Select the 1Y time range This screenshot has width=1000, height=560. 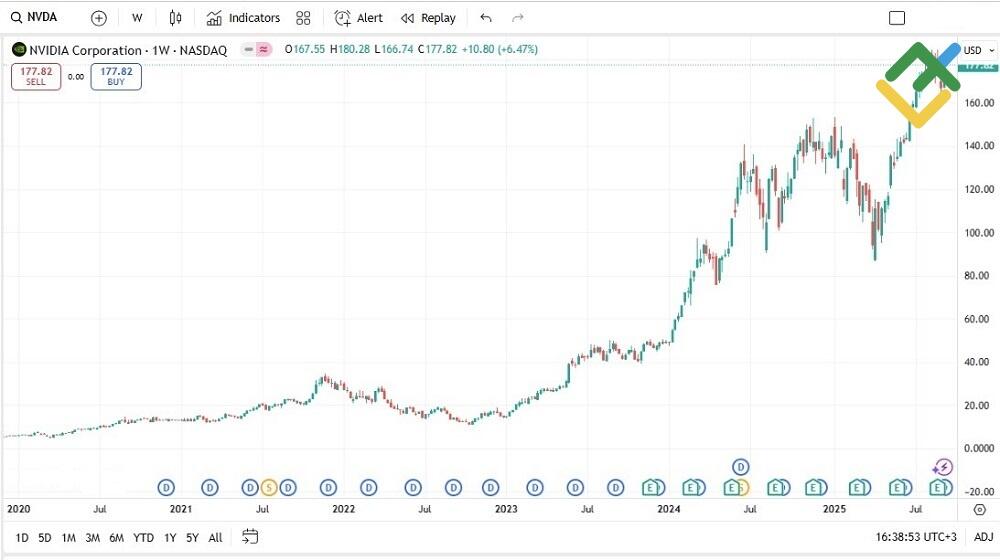(170, 538)
